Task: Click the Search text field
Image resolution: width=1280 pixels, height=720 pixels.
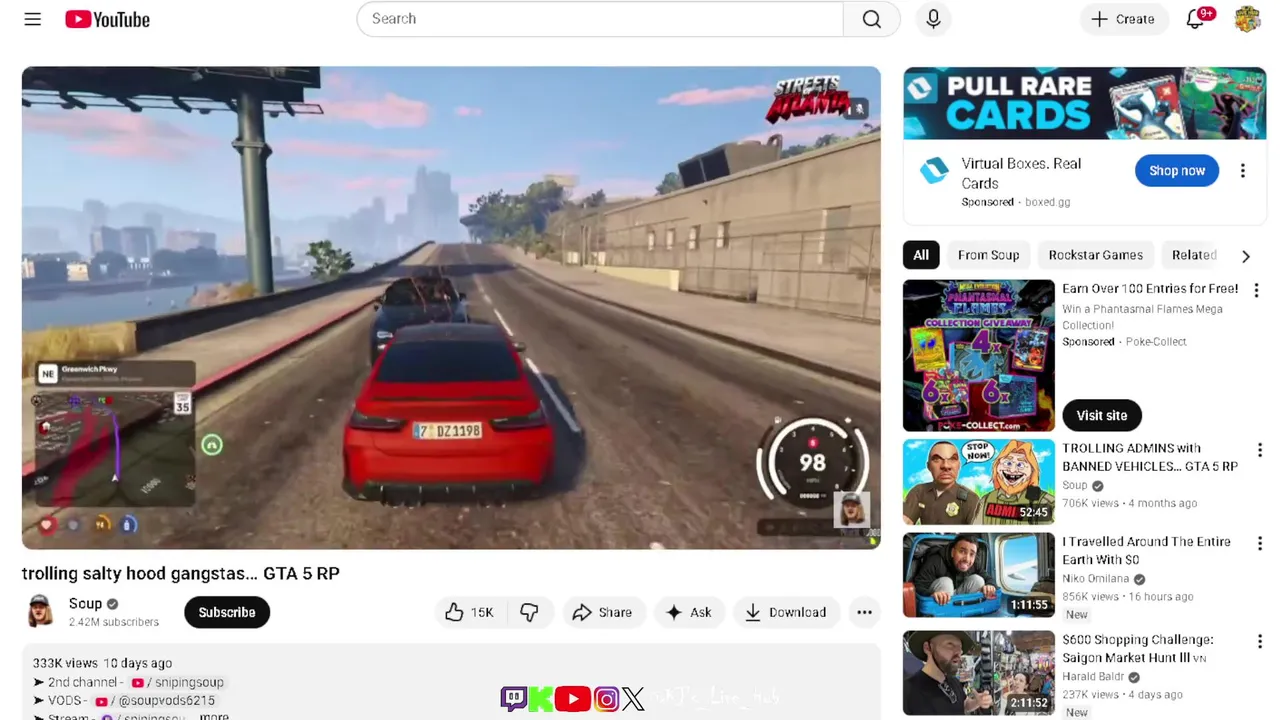Action: tap(600, 19)
